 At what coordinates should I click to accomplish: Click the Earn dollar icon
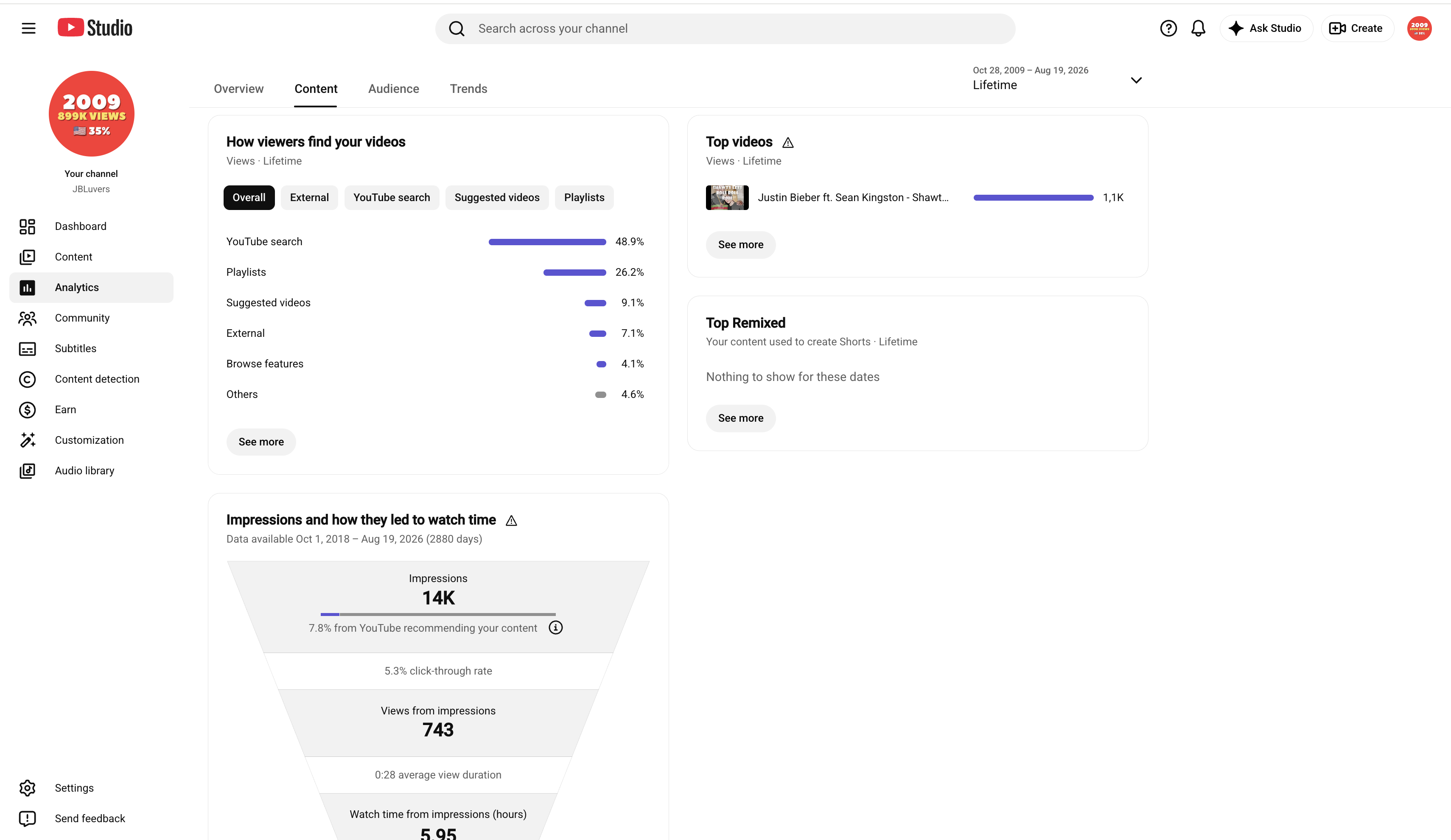(27, 409)
